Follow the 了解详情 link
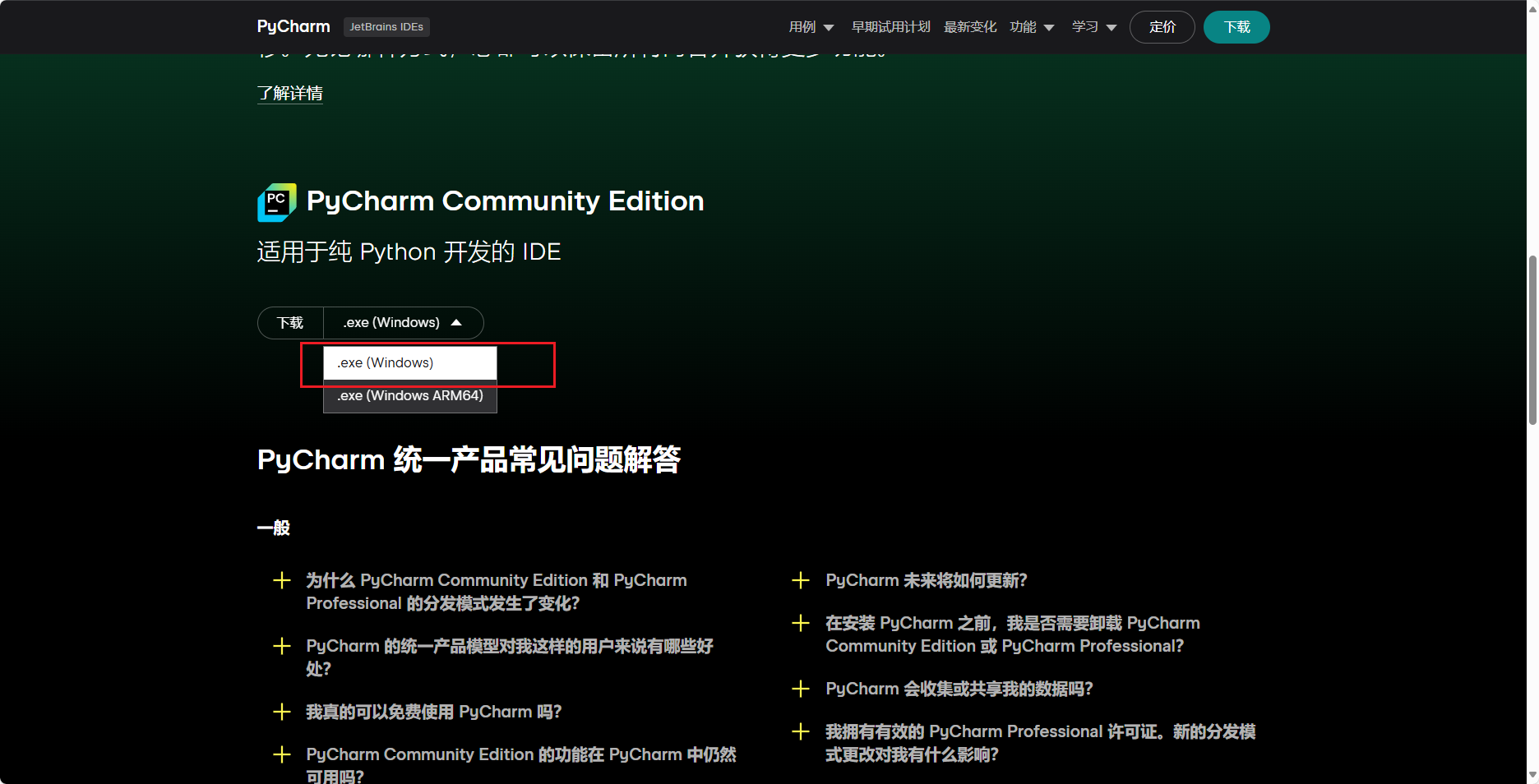Image resolution: width=1539 pixels, height=784 pixels. click(290, 94)
